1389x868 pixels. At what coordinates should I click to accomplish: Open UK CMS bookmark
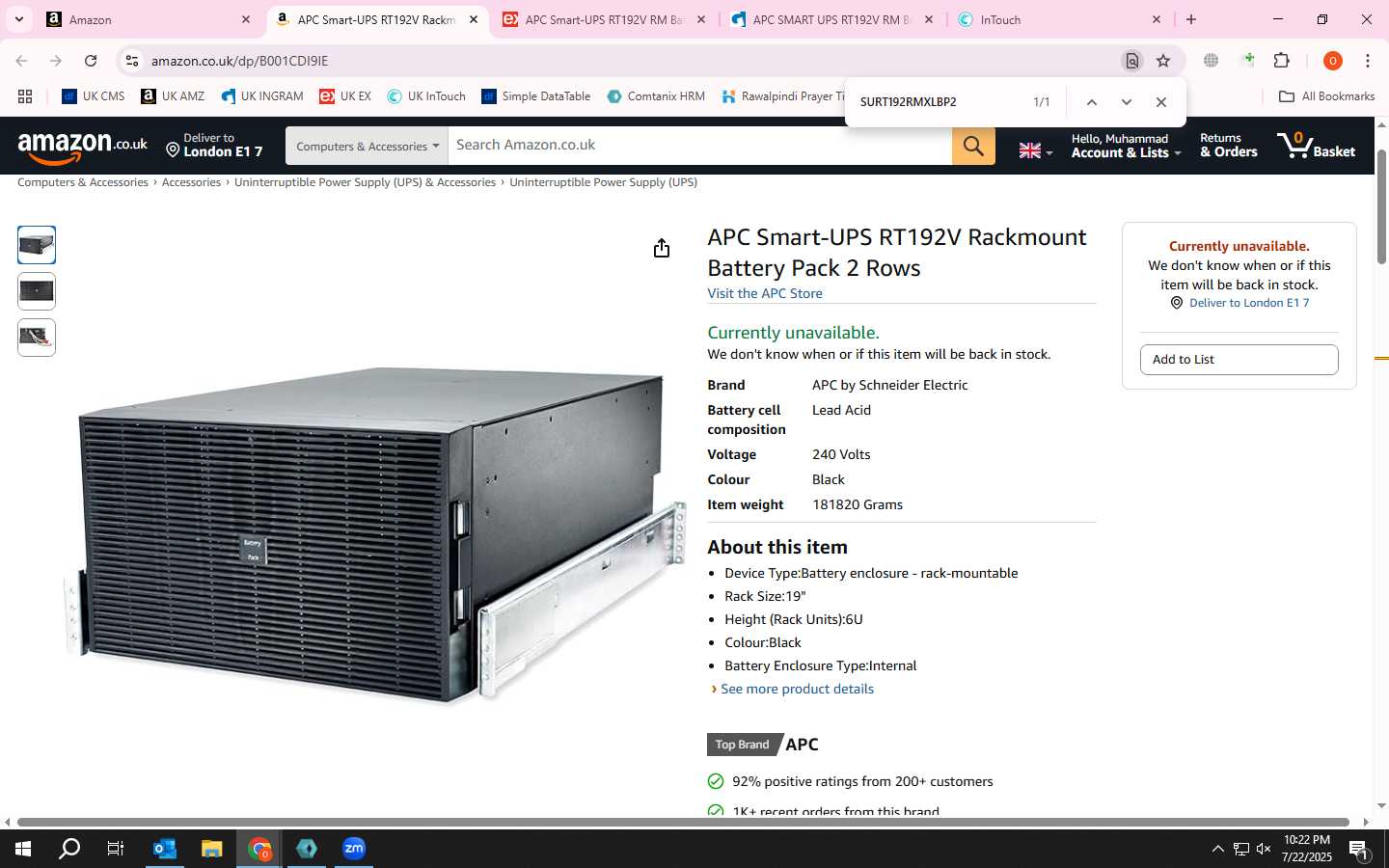(x=94, y=96)
